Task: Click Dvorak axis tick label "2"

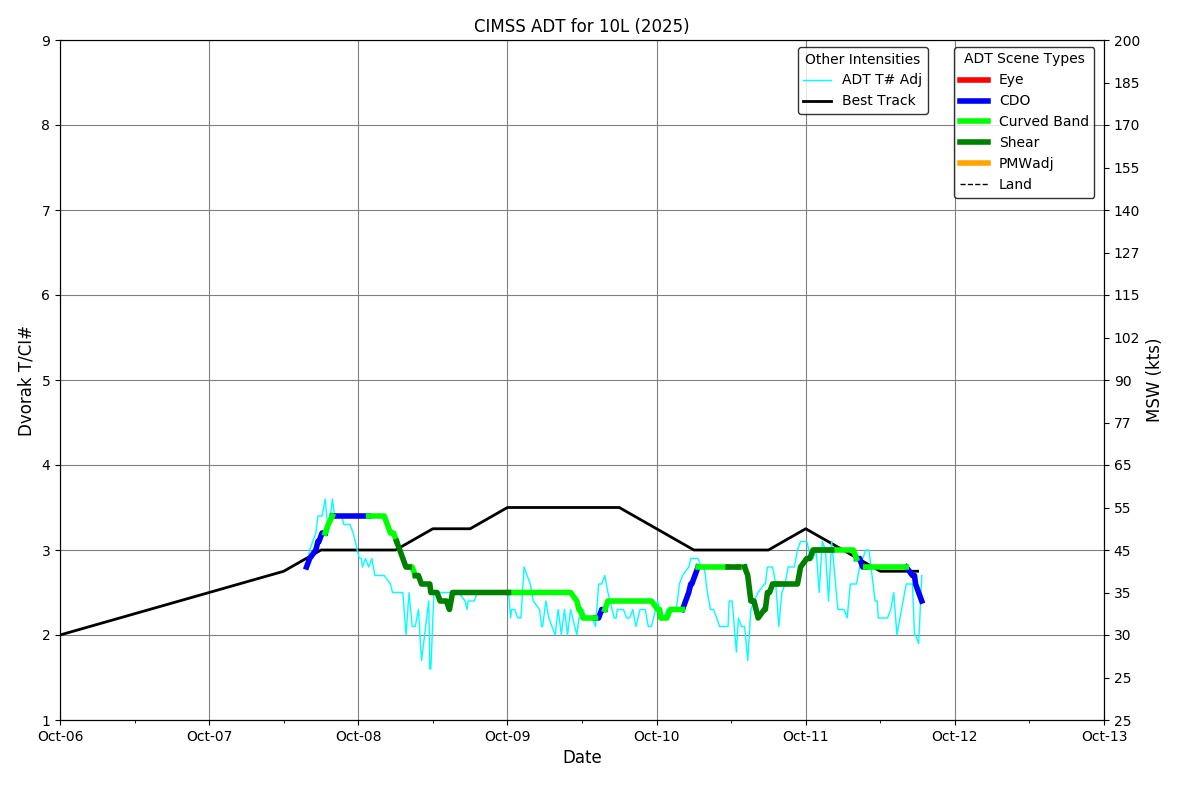Action: coord(46,636)
